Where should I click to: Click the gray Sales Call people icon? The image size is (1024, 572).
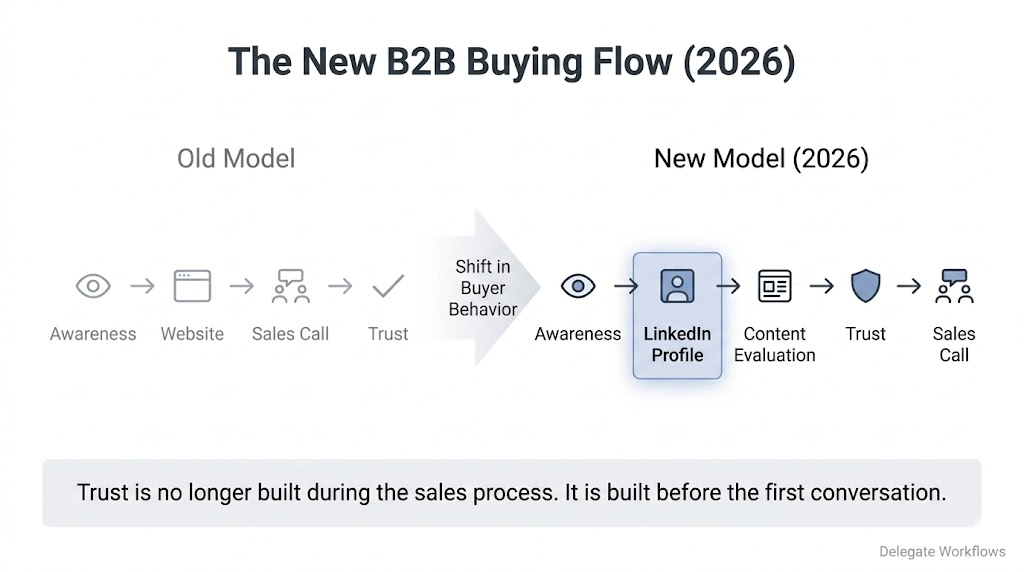point(290,287)
